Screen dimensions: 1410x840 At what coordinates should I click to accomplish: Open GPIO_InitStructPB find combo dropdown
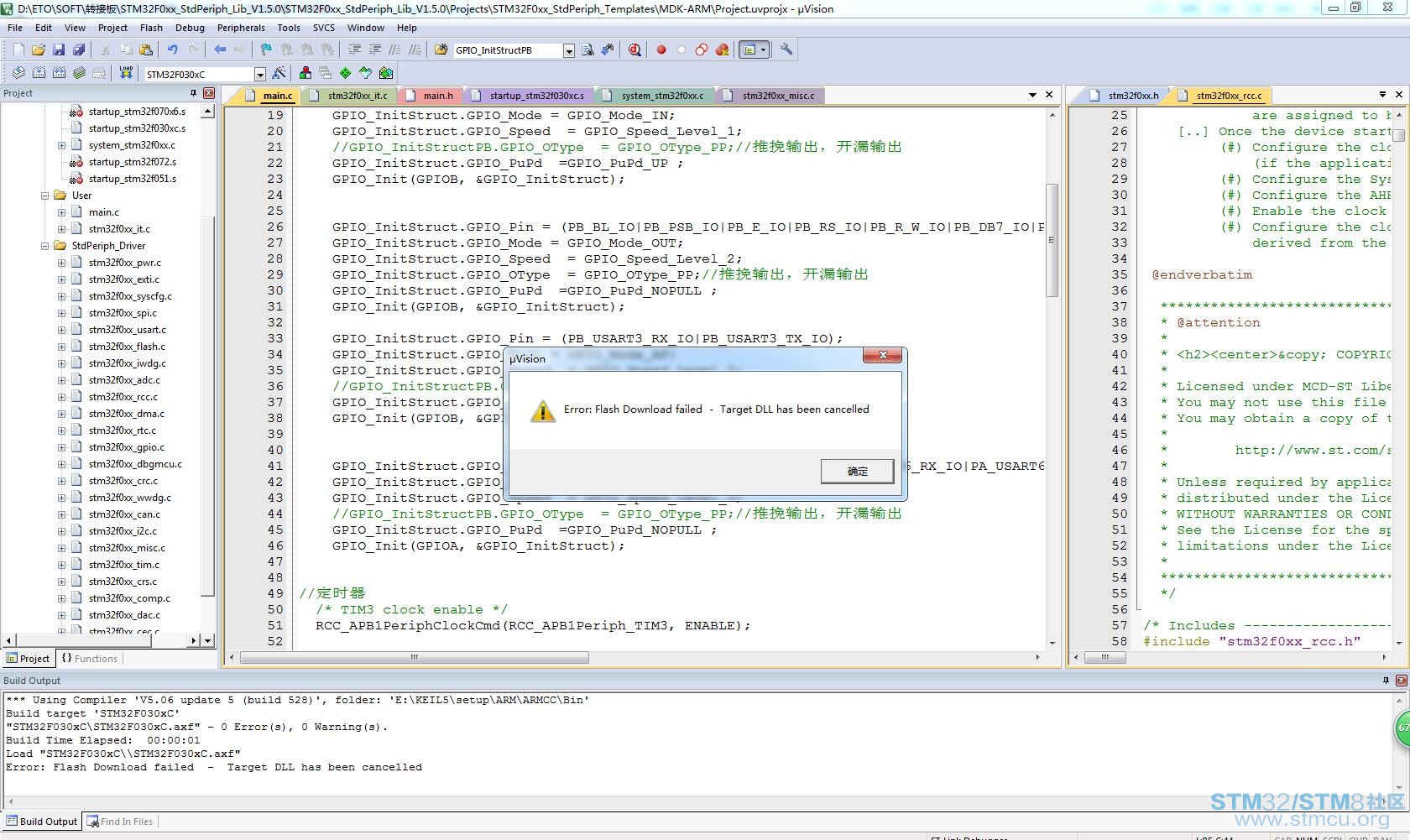(568, 50)
